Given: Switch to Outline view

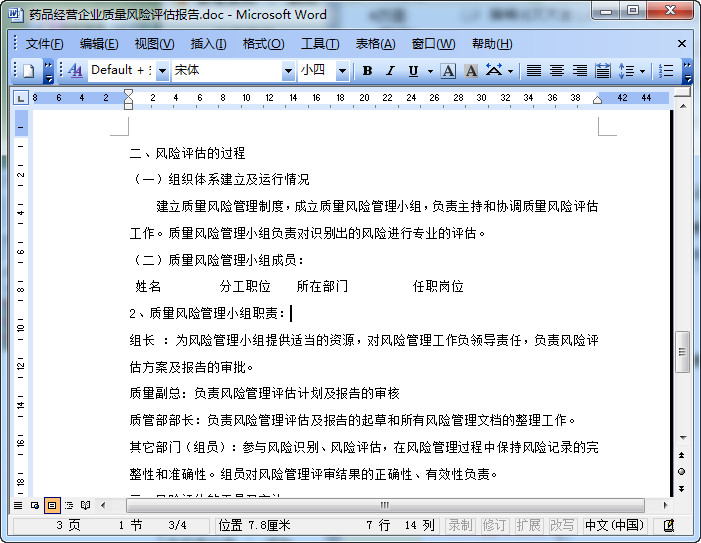Looking at the screenshot, I should pyautogui.click(x=69, y=505).
